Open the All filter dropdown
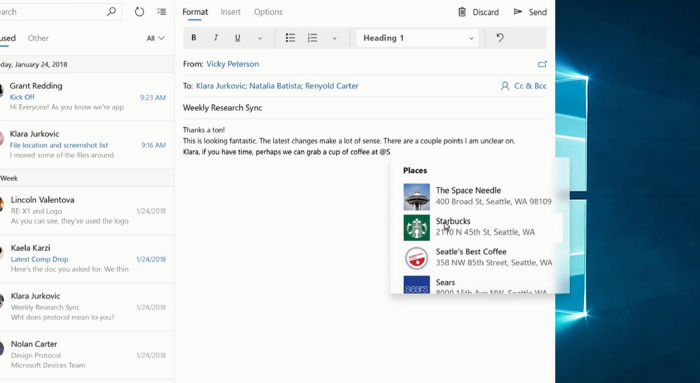Viewport: 700px width, 383px height. [155, 38]
